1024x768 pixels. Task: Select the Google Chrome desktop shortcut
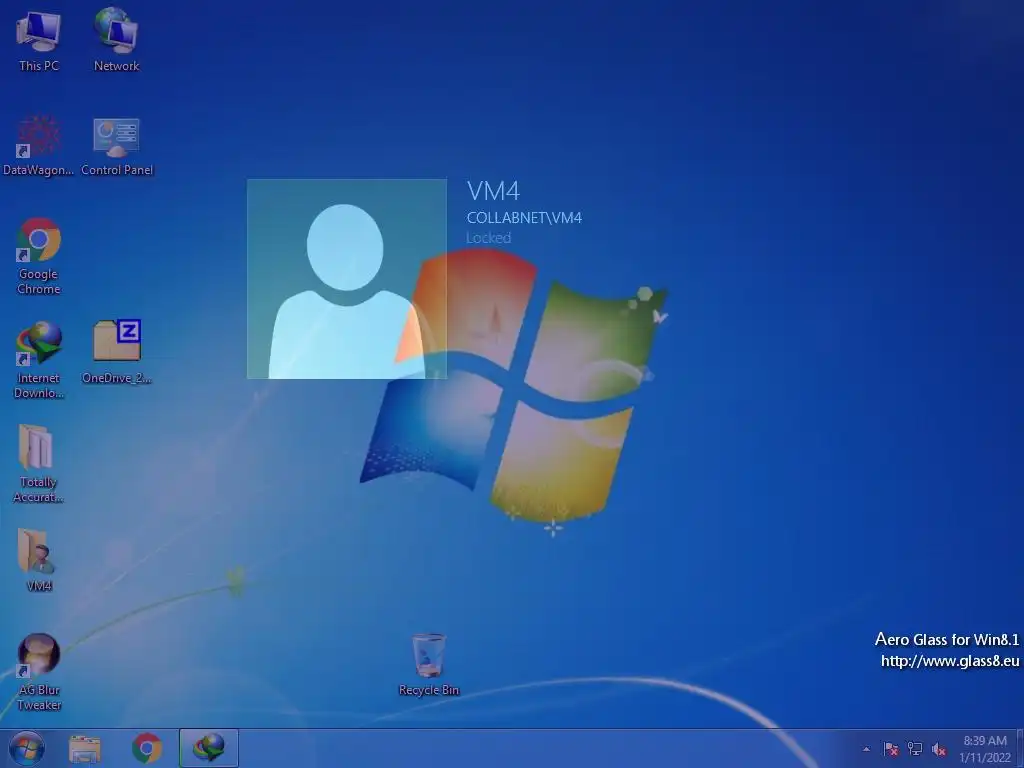coord(39,256)
